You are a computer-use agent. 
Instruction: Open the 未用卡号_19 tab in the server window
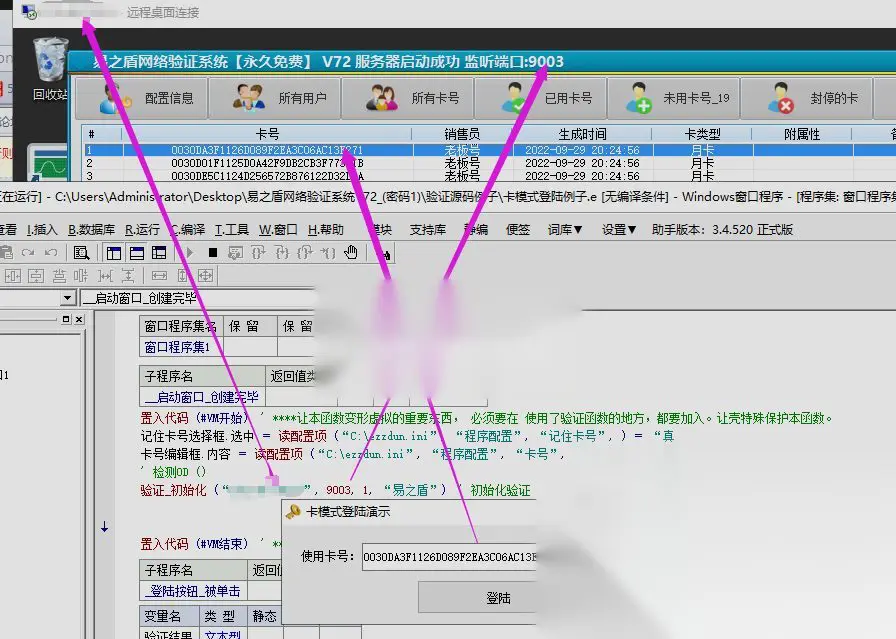coord(674,98)
